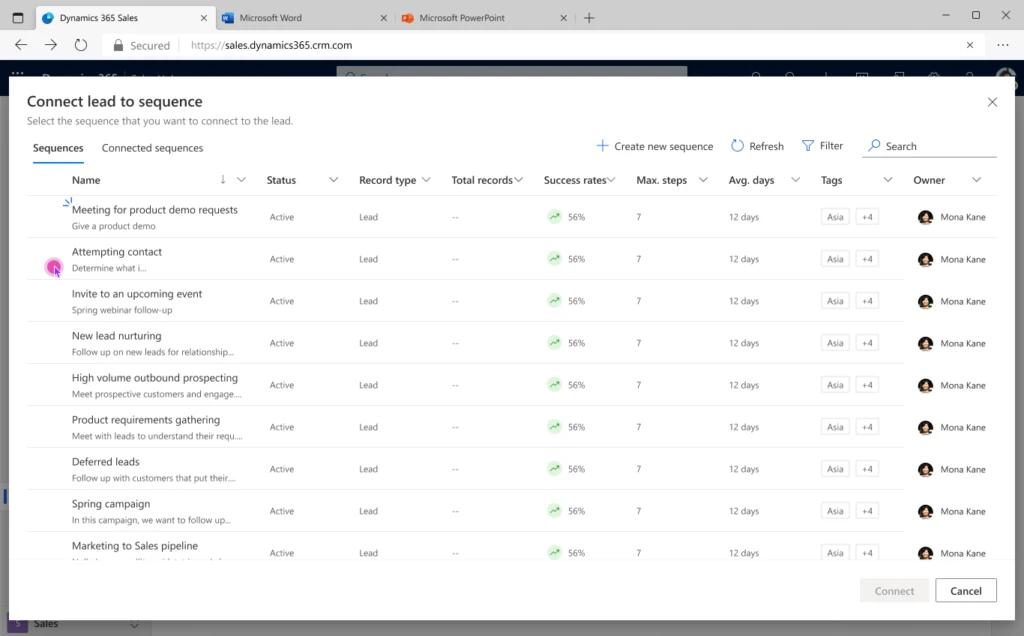Click success rate trend icon for Attempting contact

[x=554, y=259]
